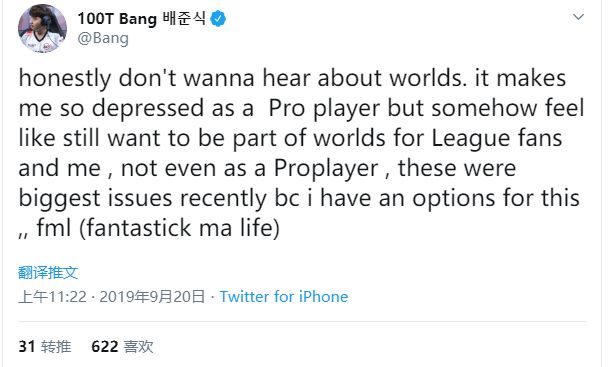Open the tweet options chevron menu
Image resolution: width=611 pixels, height=367 pixels.
[578, 17]
